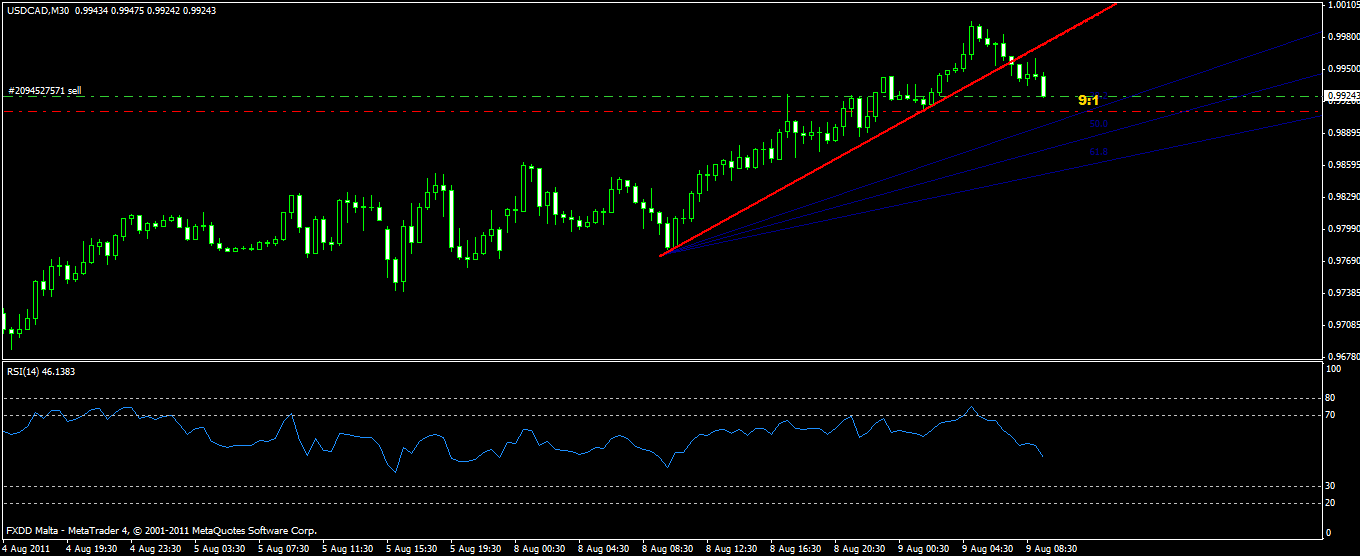Viewport: 1360px width, 556px height.
Task: Click the 4 Aug 23:30 time label
Action: [154, 548]
